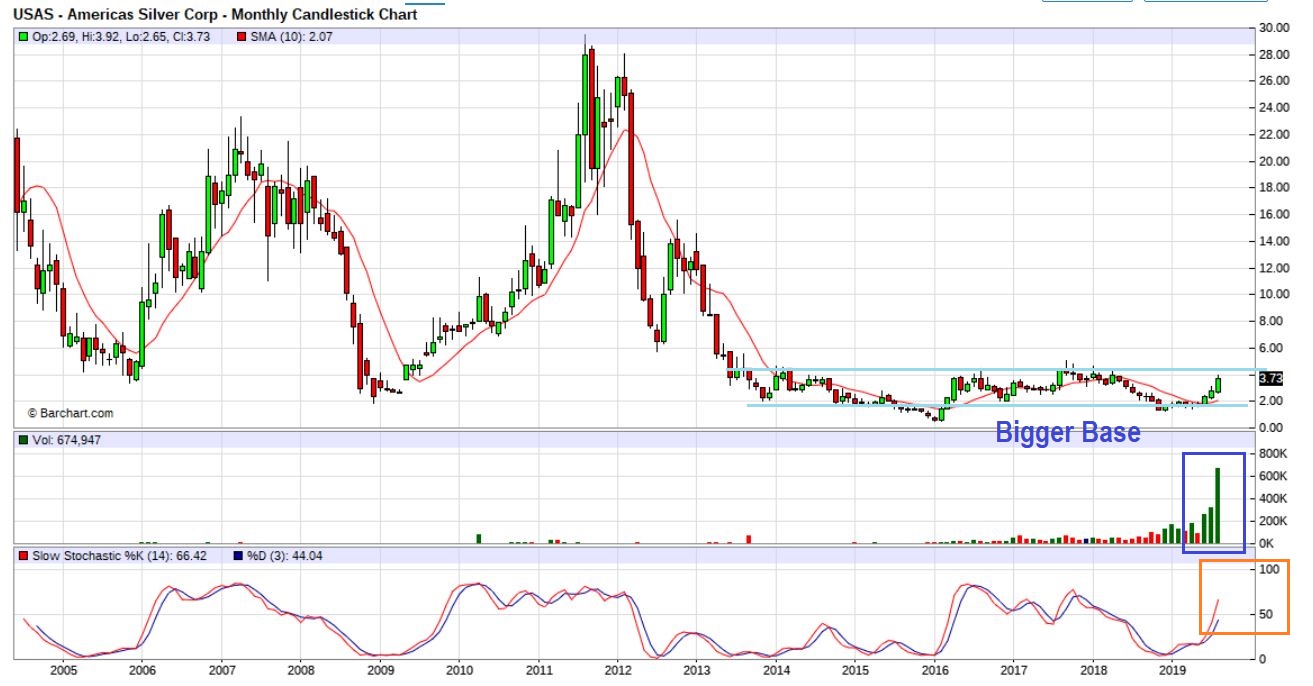Click the %D (3): 44.04 label
The width and height of the screenshot is (1313, 686).
[x=286, y=556]
